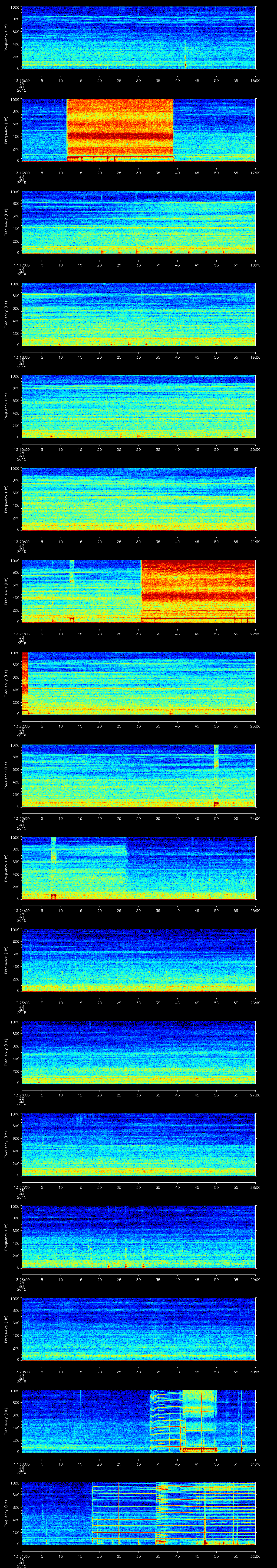Click the 17:00 end time label
Viewport: 277px width, 1568px height.
(x=255, y=173)
